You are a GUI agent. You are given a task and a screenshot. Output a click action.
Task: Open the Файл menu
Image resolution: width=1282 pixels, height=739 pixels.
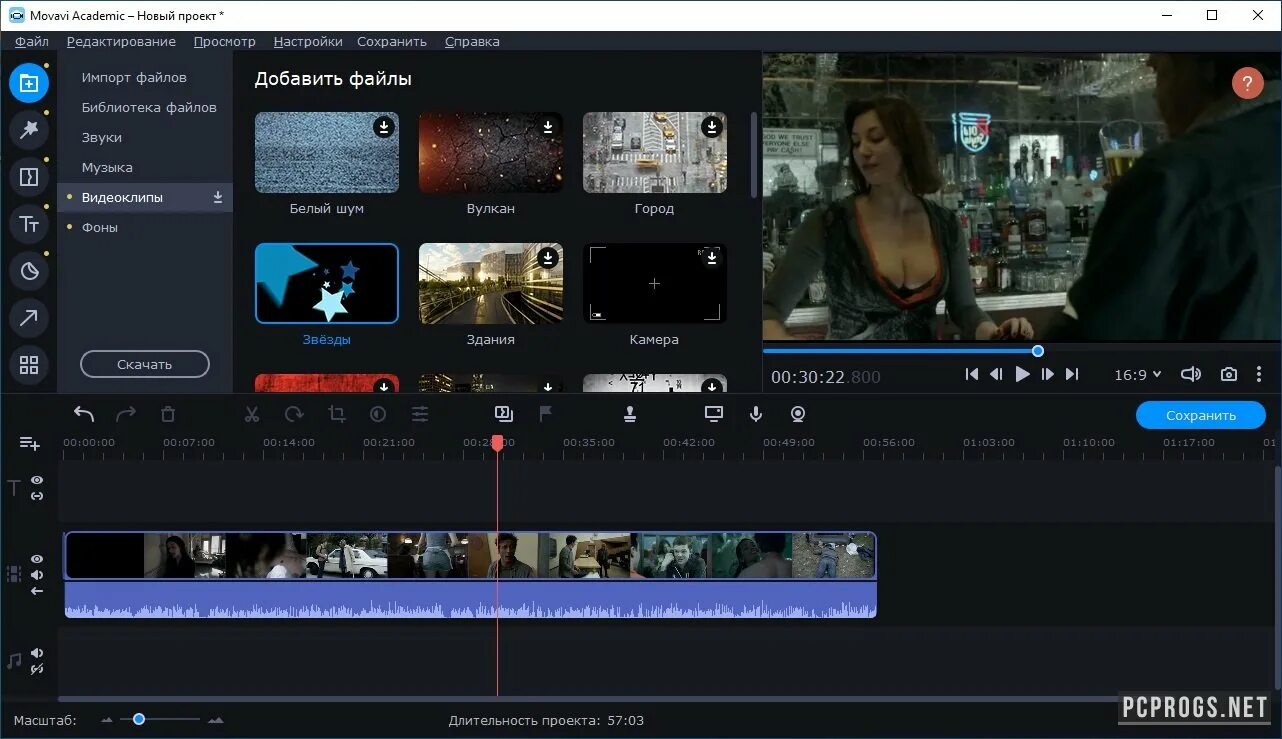point(32,41)
